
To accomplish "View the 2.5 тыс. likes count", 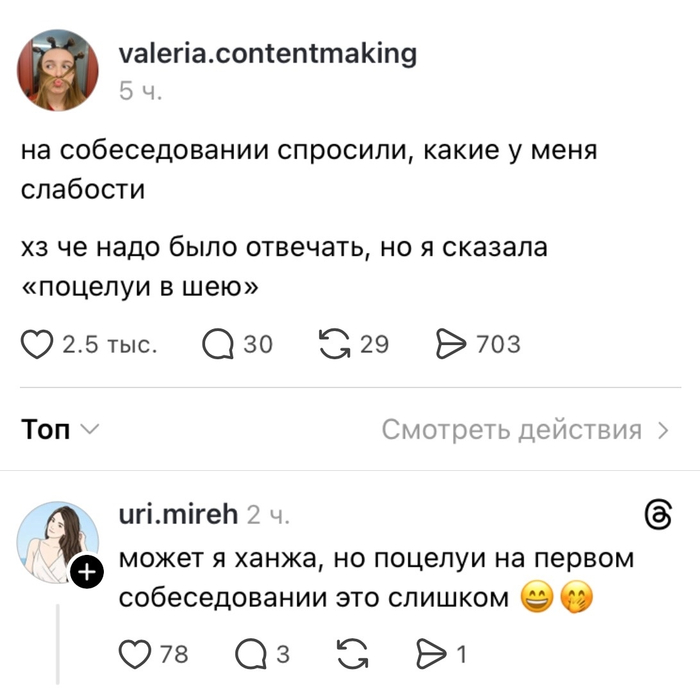I will click(110, 345).
